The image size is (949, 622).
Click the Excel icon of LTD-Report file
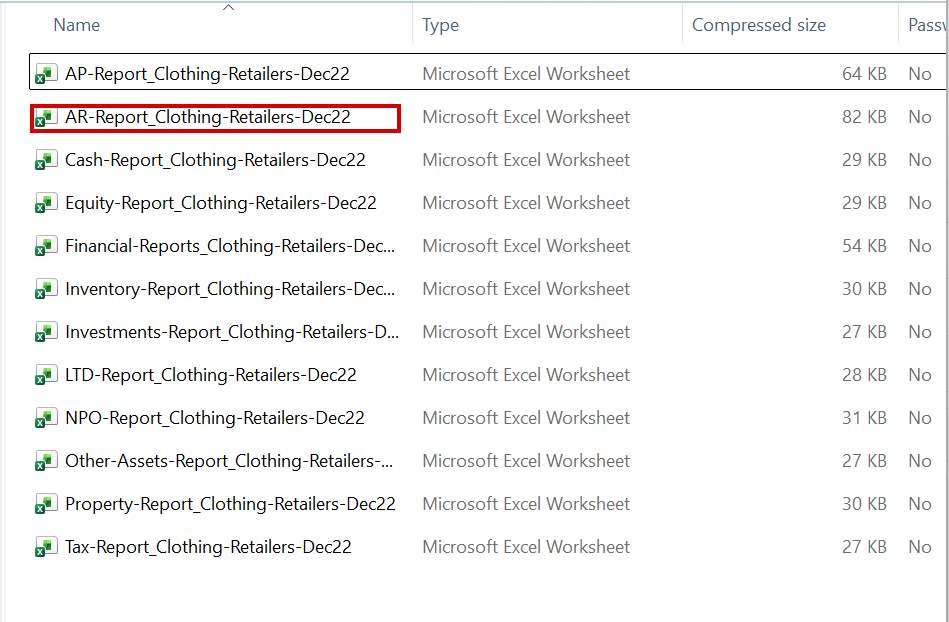(x=47, y=375)
